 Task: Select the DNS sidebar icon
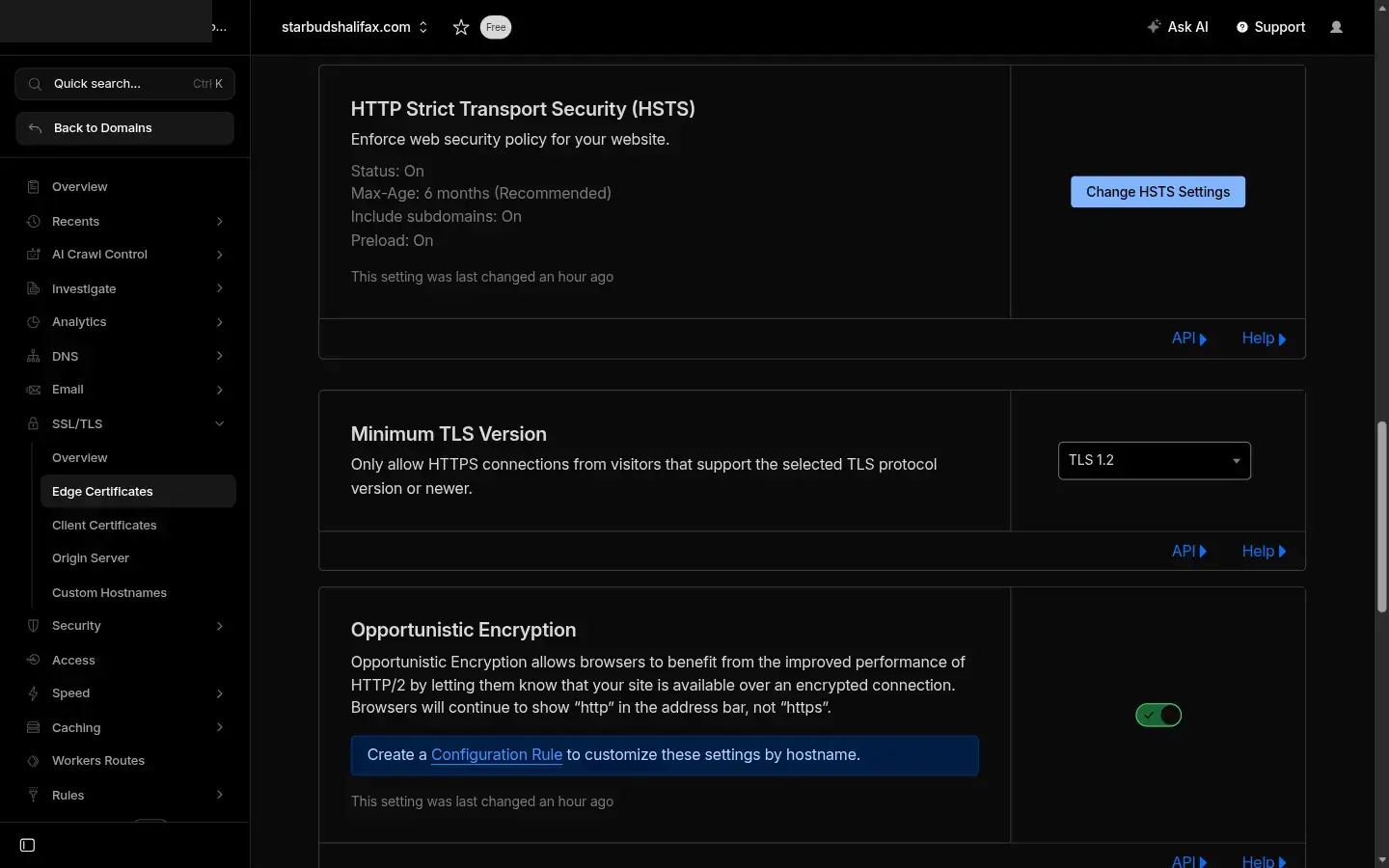coord(32,356)
